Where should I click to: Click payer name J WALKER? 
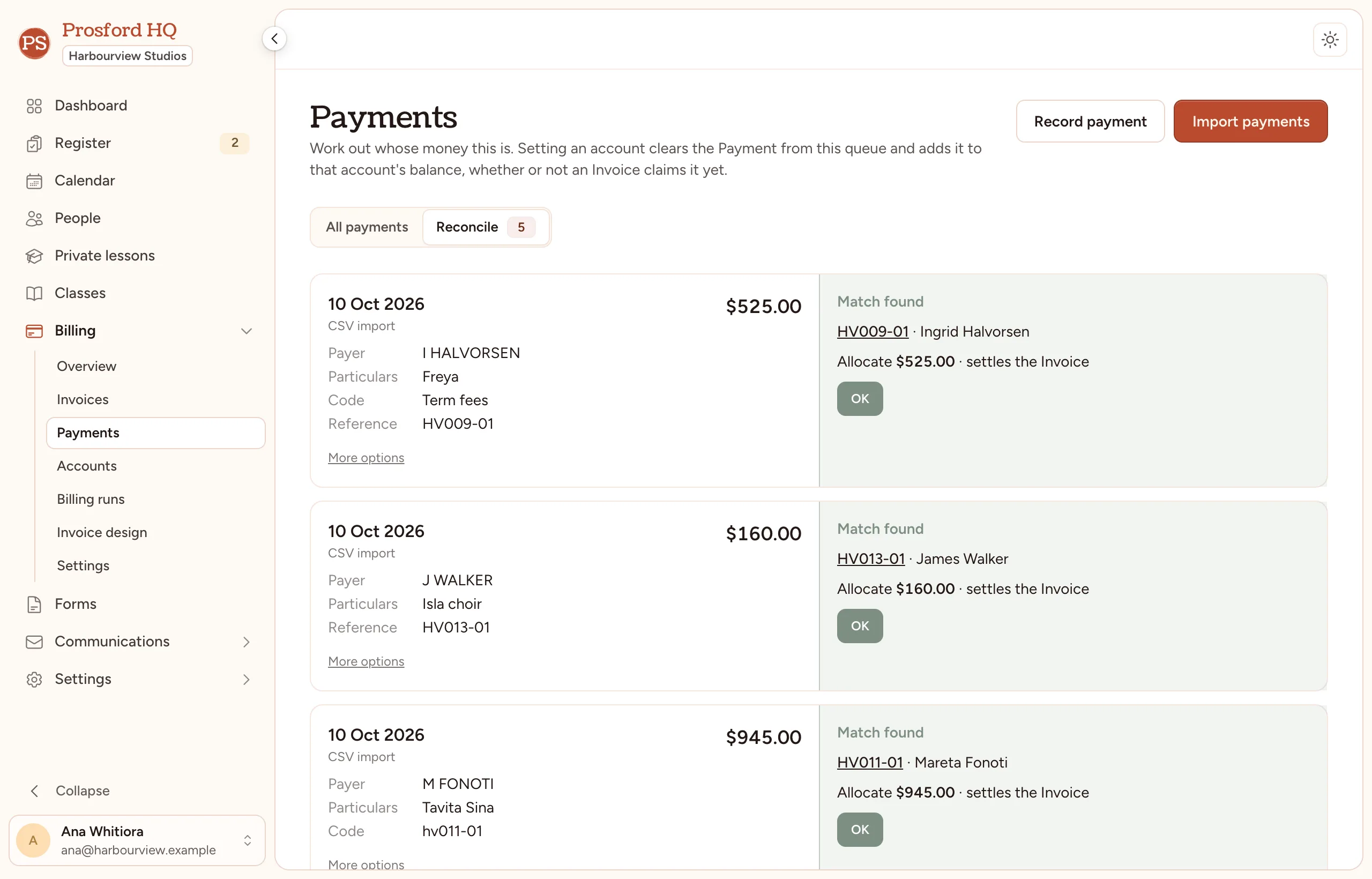click(457, 580)
